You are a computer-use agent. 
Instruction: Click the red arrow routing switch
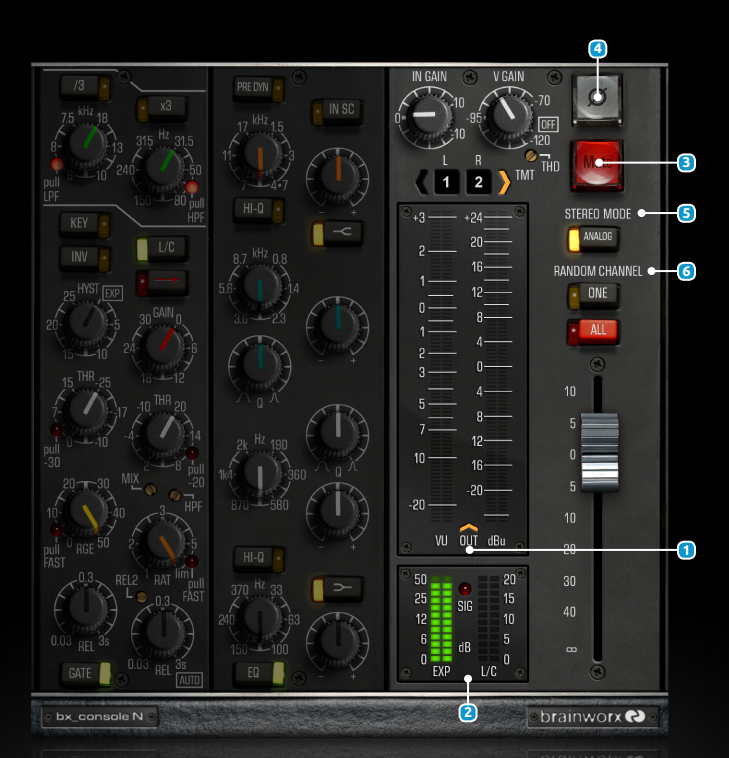(x=162, y=282)
